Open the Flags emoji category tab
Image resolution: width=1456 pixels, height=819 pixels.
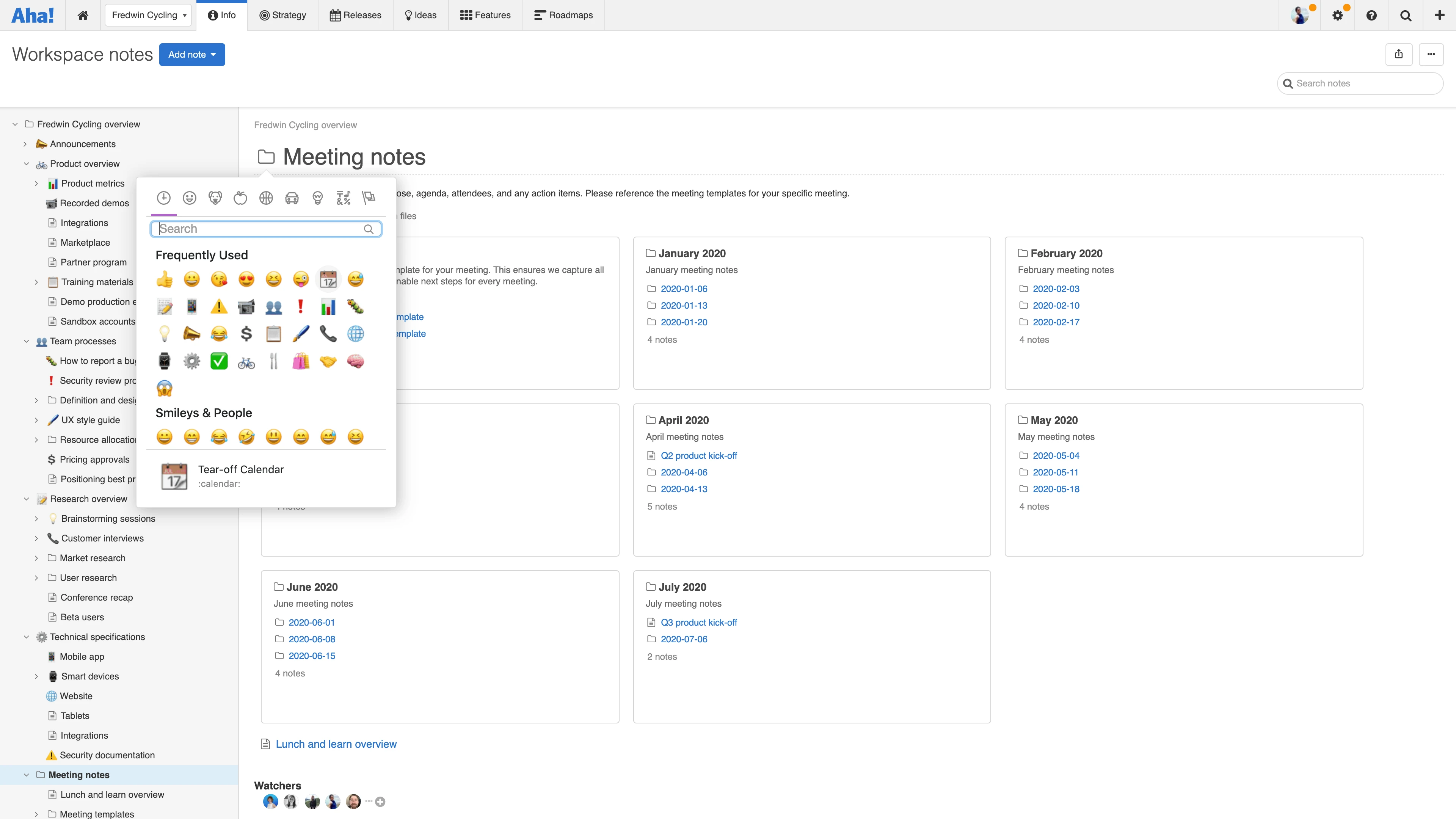tap(369, 198)
